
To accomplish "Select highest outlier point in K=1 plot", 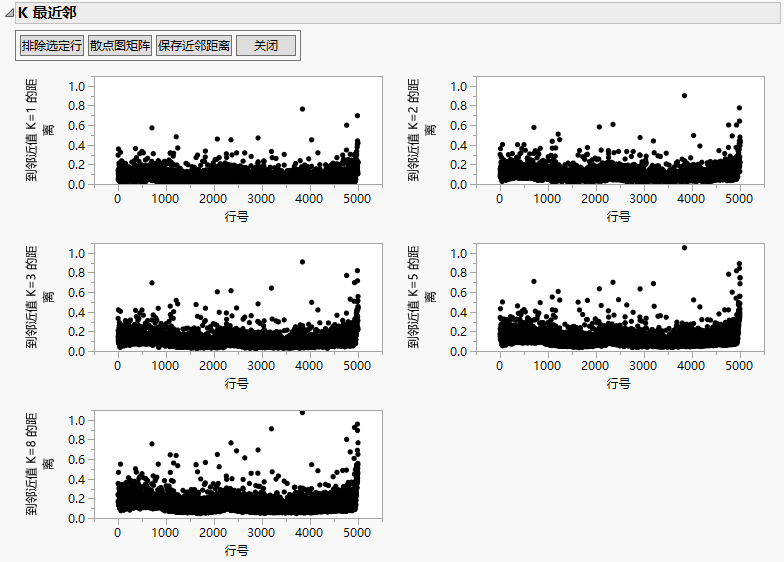I will coord(302,109).
